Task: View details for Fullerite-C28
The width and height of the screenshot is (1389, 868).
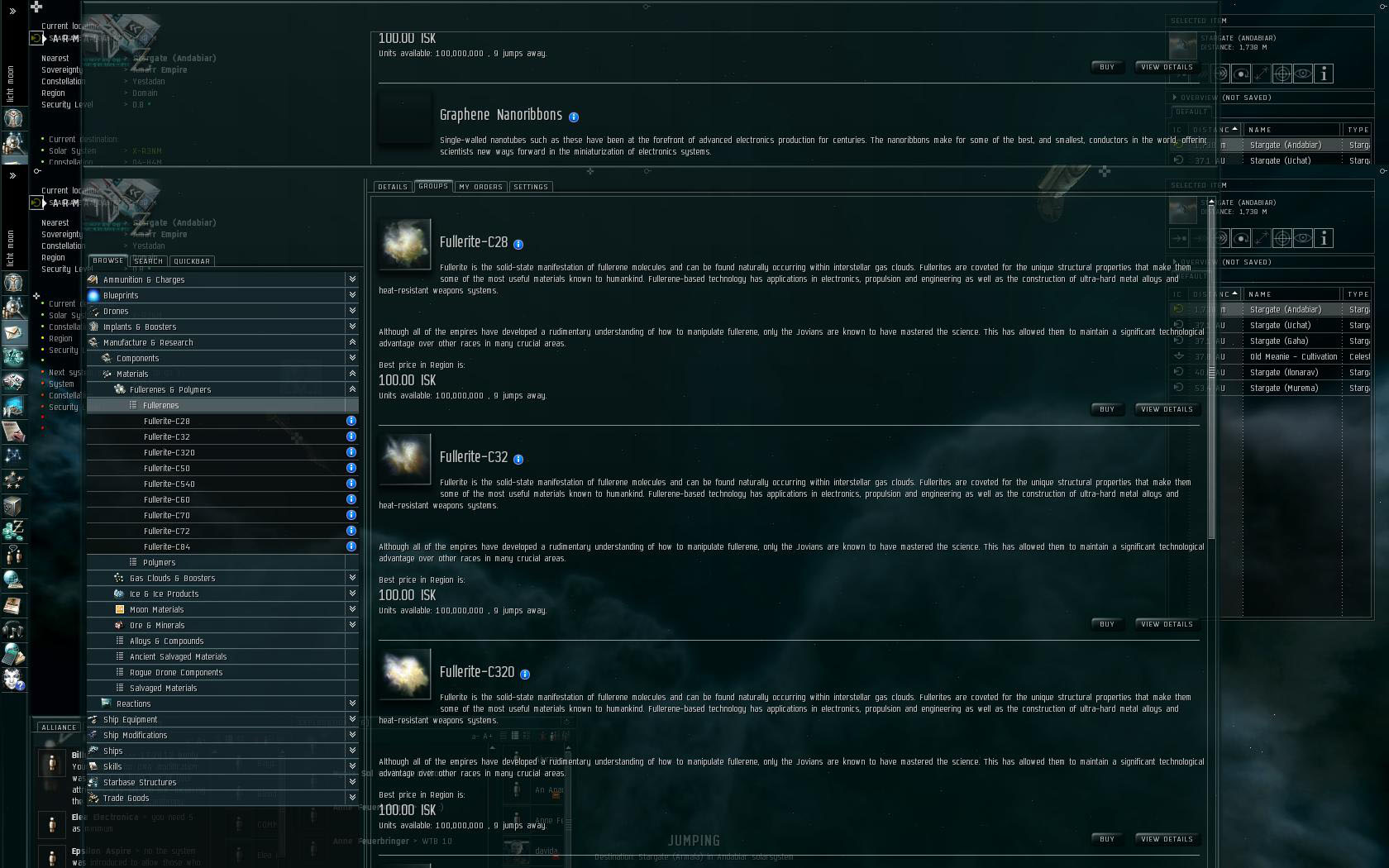Action: (1167, 409)
